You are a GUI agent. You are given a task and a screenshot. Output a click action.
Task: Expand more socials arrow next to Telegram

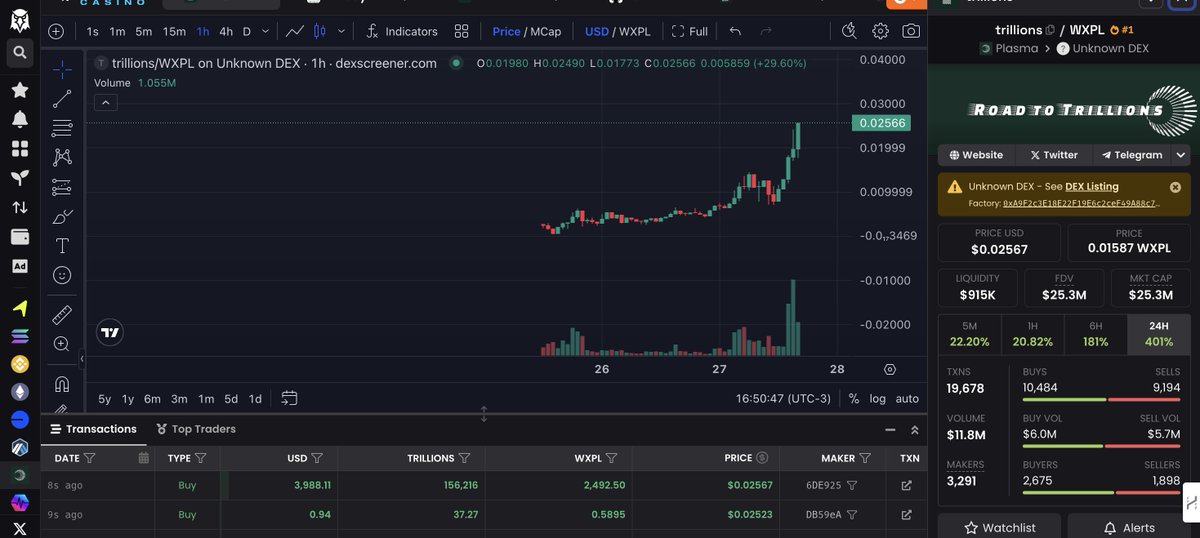click(x=1181, y=155)
